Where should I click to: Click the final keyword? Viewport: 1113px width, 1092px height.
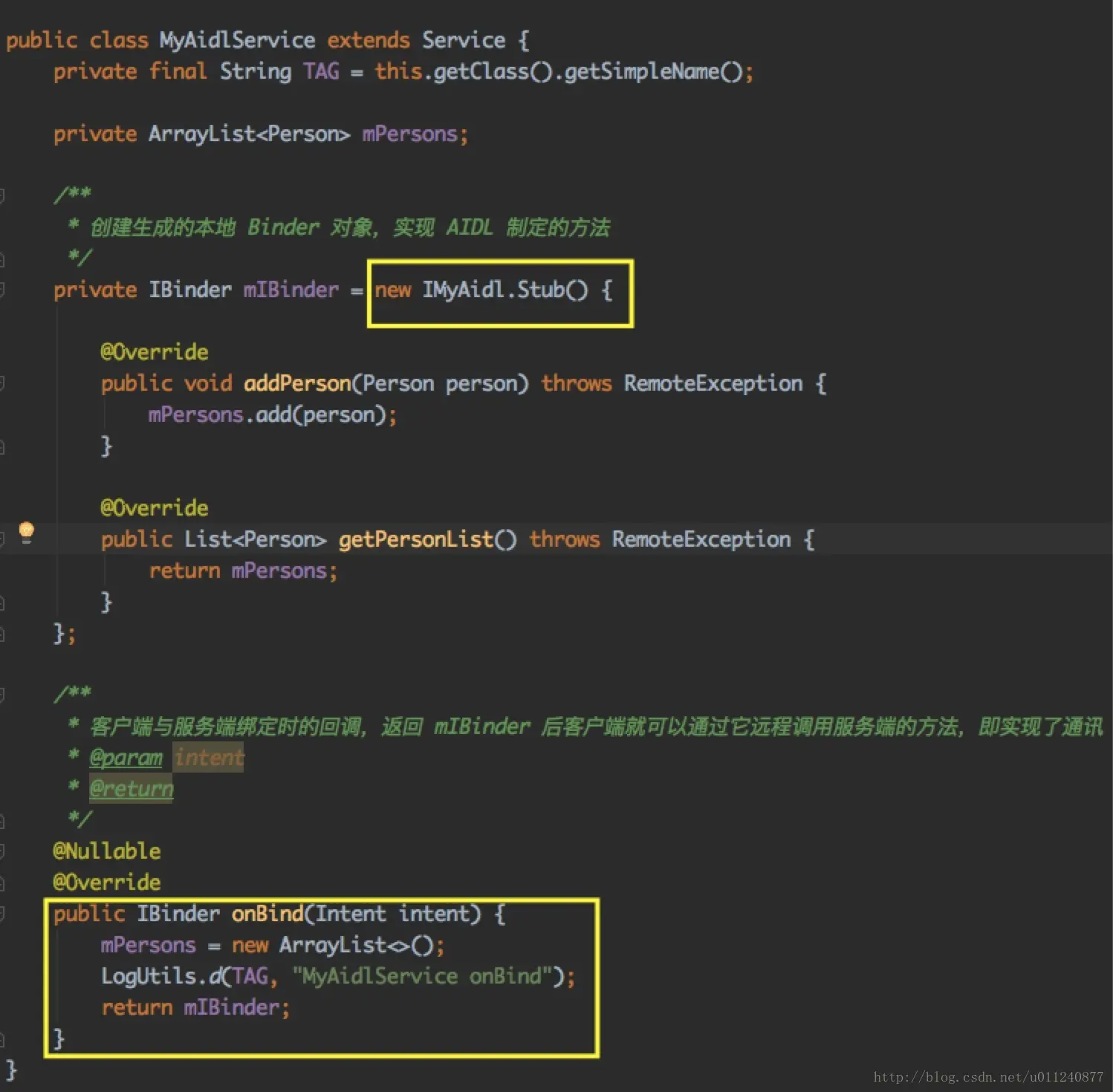coord(178,71)
